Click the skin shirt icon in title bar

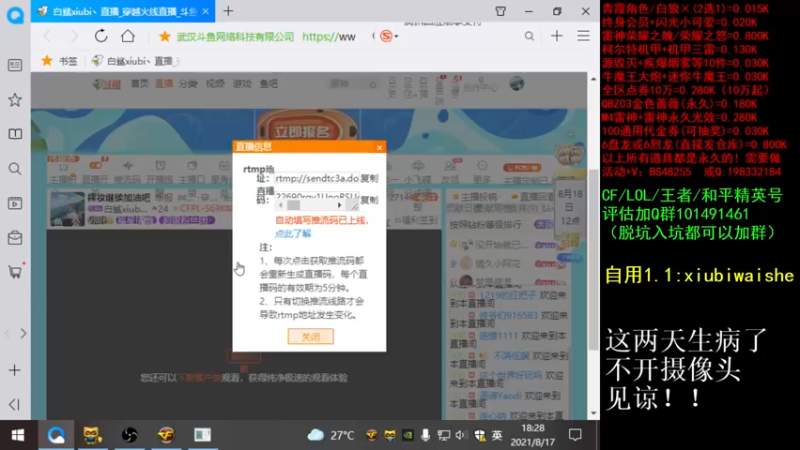501,11
